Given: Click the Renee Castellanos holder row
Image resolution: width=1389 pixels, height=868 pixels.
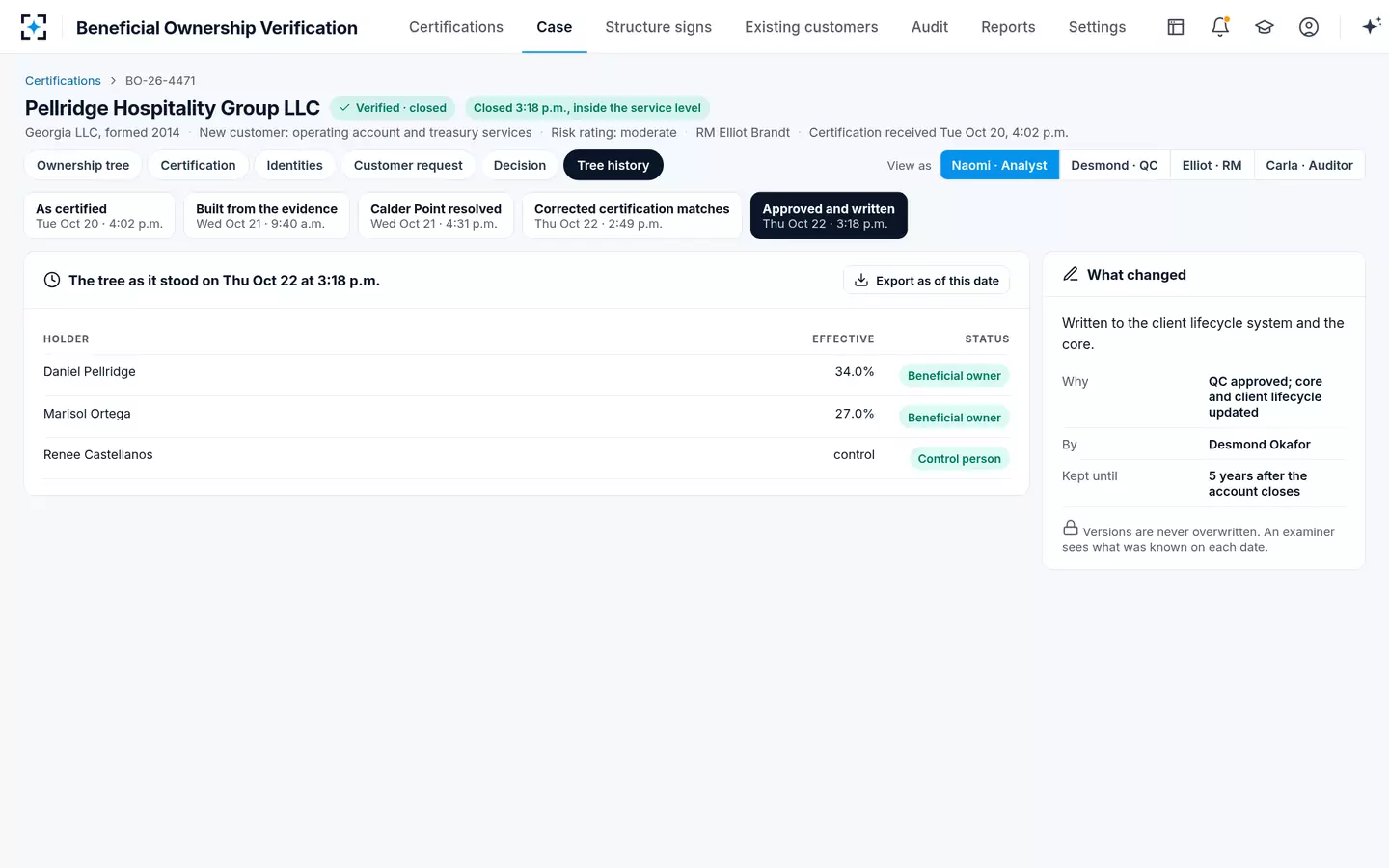Looking at the screenshot, I should [x=527, y=458].
